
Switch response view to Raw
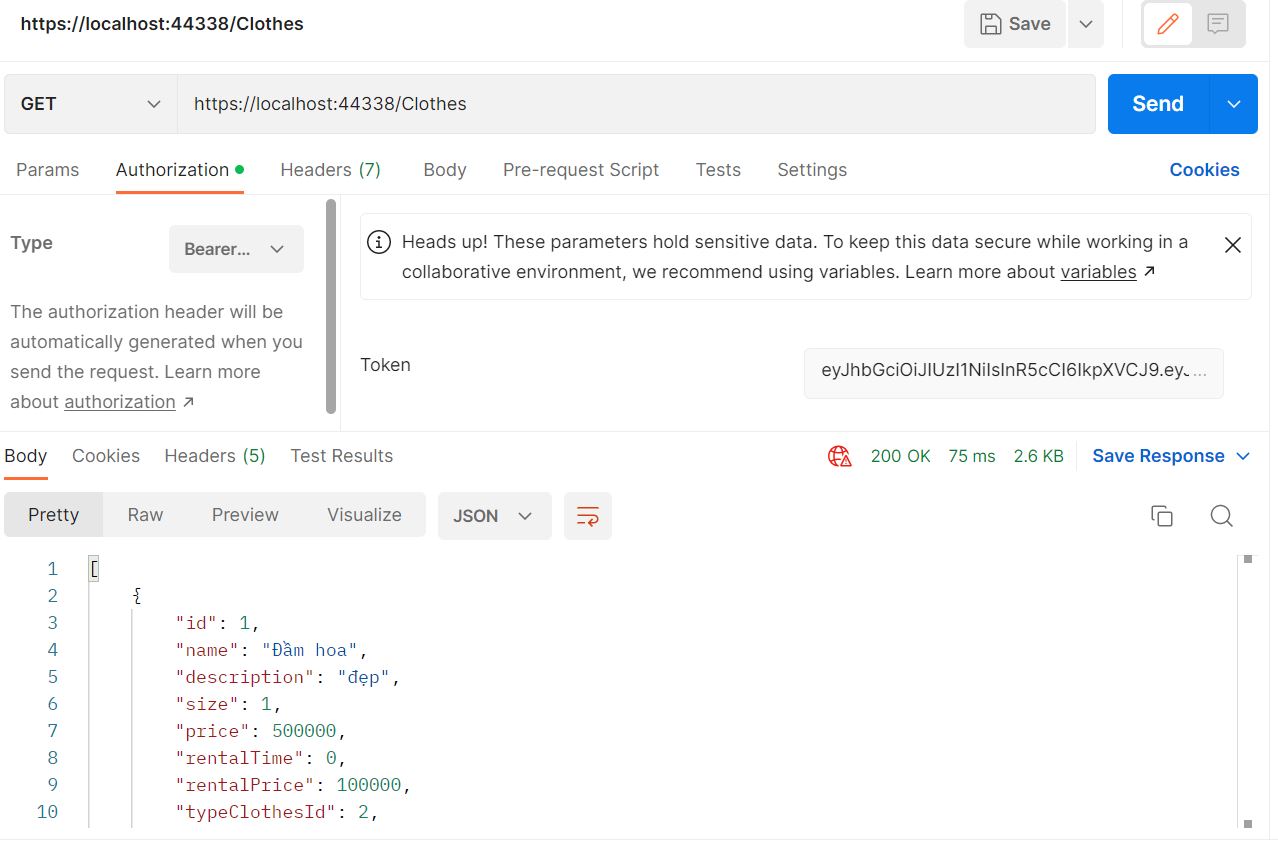pyautogui.click(x=144, y=514)
